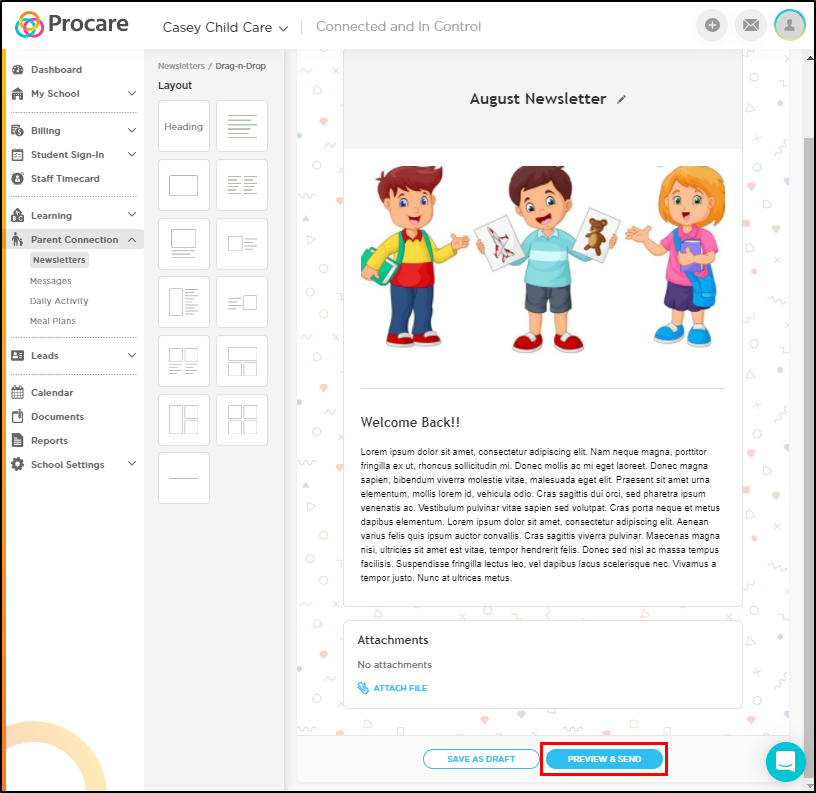
Task: Select the wide image over two images layout
Action: [x=242, y=361]
